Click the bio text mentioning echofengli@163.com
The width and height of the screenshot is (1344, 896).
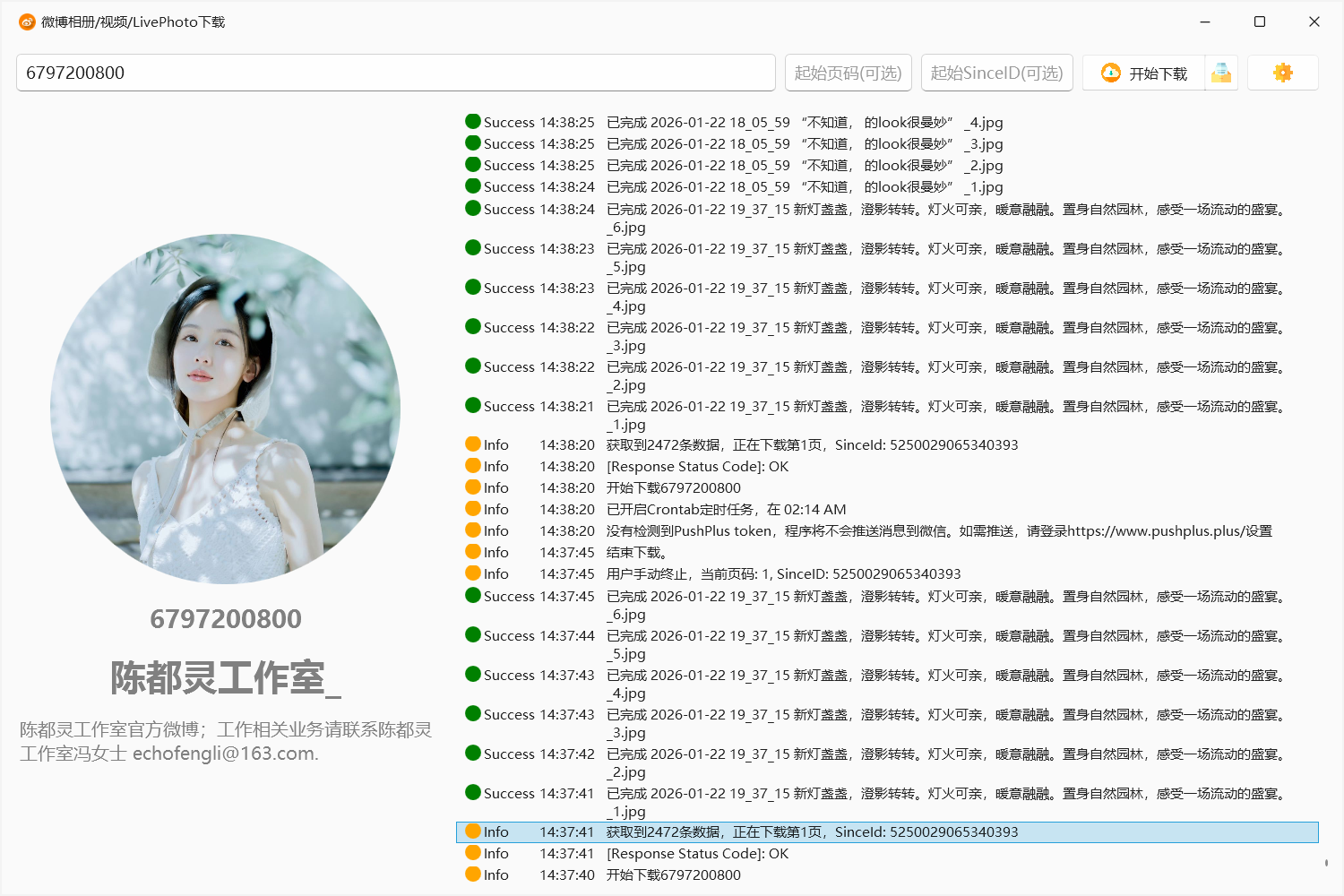[x=226, y=742]
